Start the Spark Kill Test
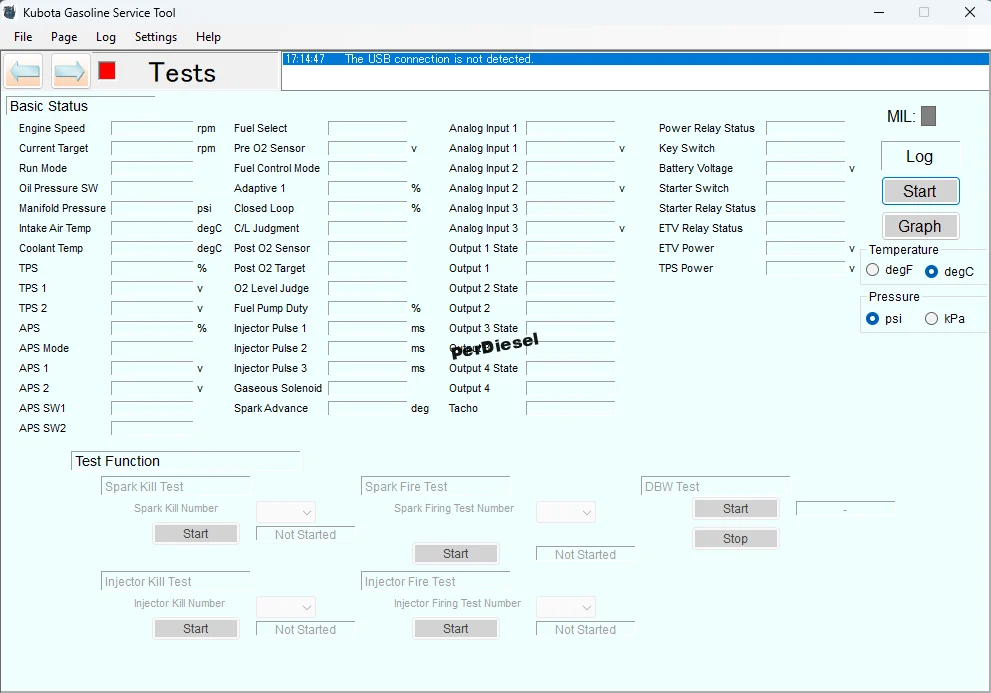 tap(196, 534)
